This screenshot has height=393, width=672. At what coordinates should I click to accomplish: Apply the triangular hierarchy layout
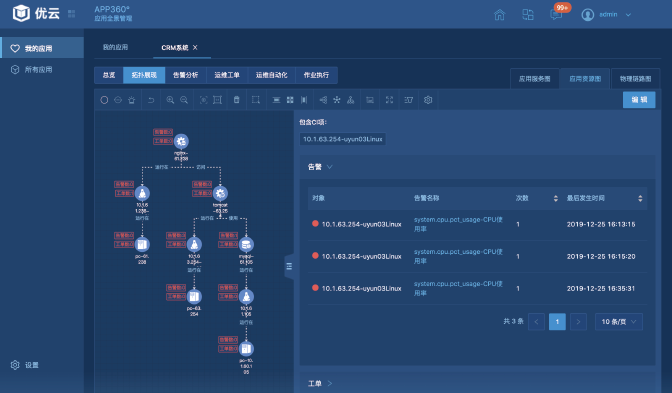tap(351, 100)
